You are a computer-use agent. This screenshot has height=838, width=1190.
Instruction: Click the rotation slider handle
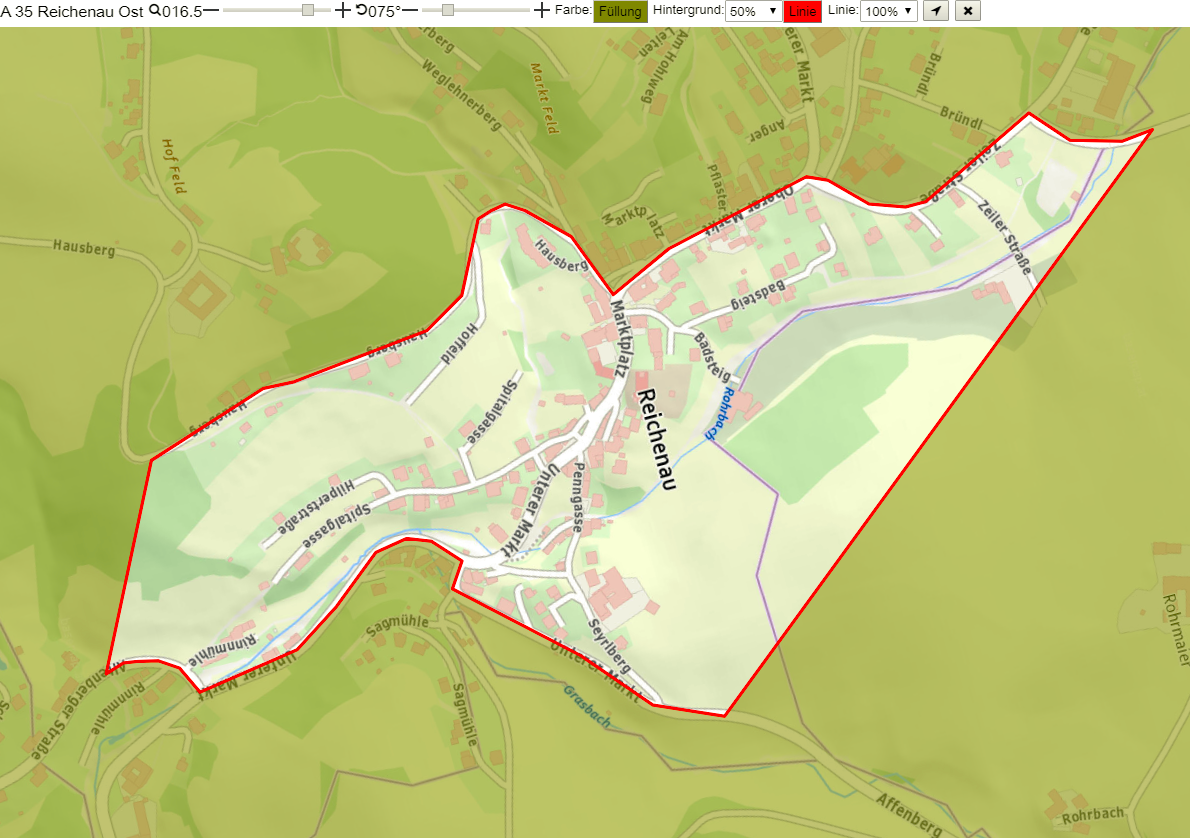coord(448,10)
